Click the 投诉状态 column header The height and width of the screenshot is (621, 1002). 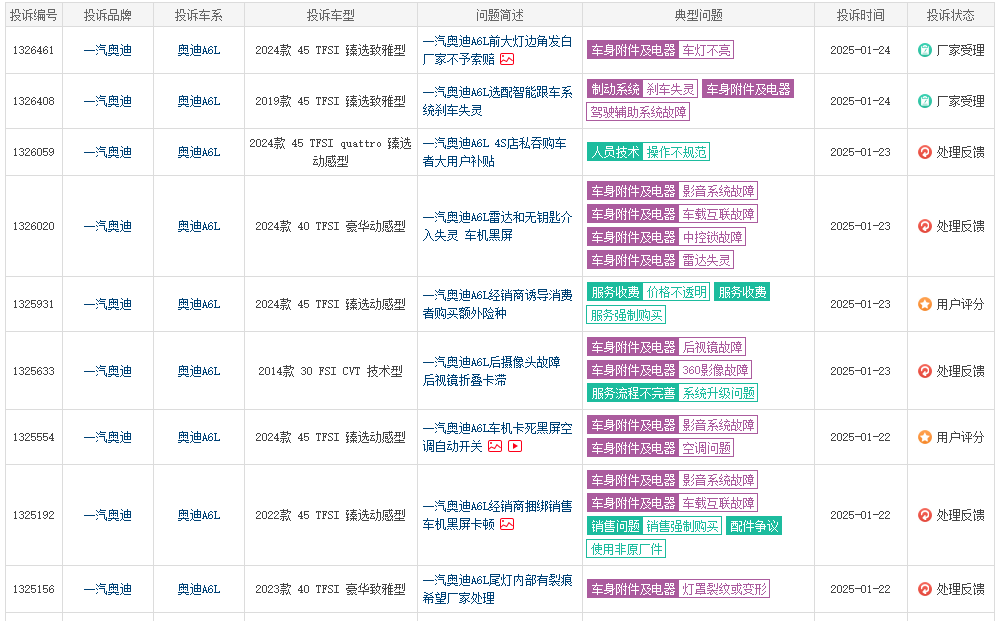(950, 15)
